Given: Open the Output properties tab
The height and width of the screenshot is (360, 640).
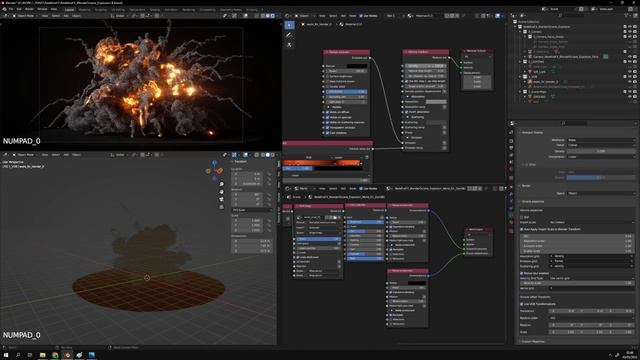Looking at the screenshot, I should [511, 148].
